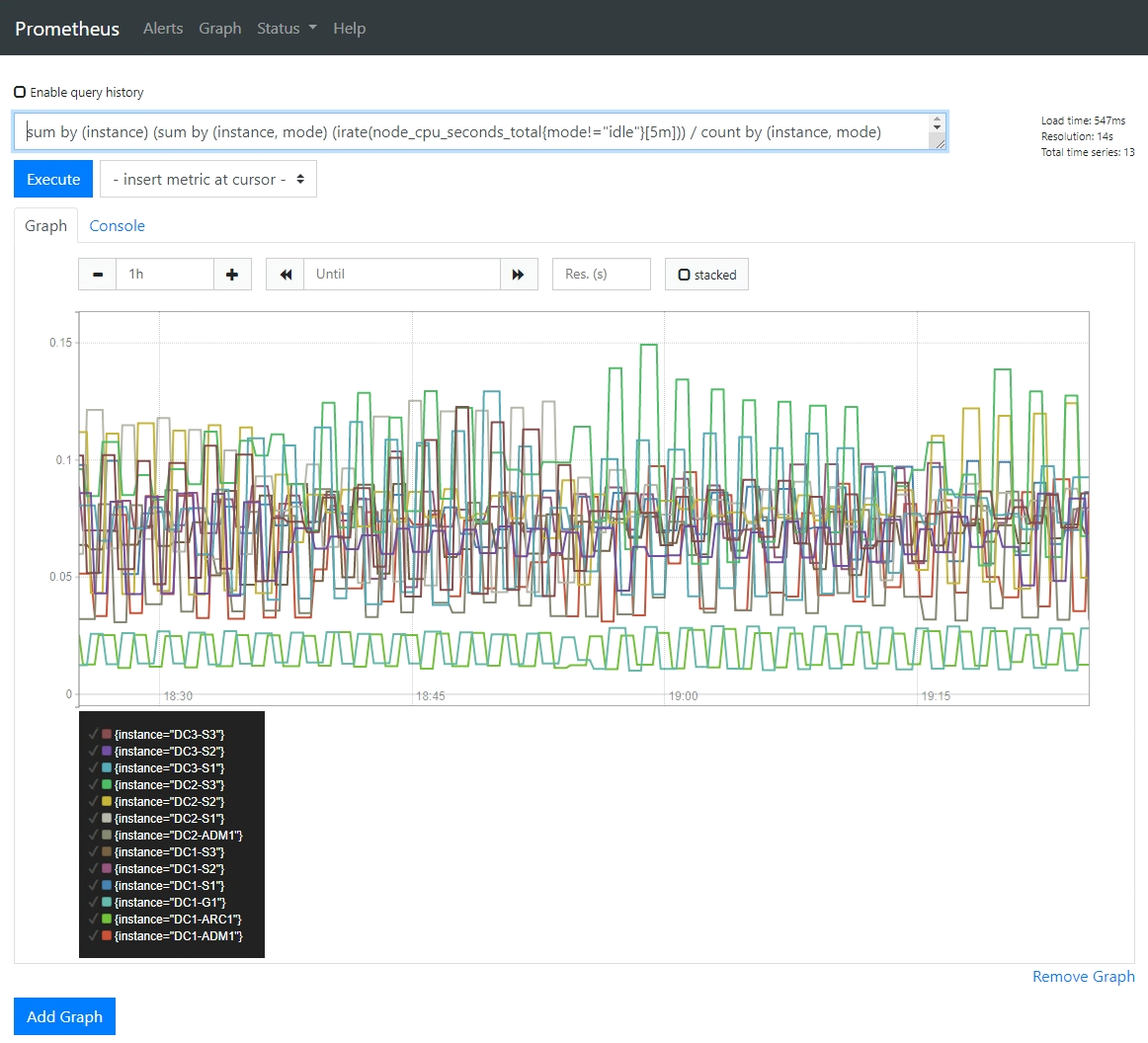Click the rewind double-arrow to move time back
The height and width of the screenshot is (1043, 1148).
(286, 275)
